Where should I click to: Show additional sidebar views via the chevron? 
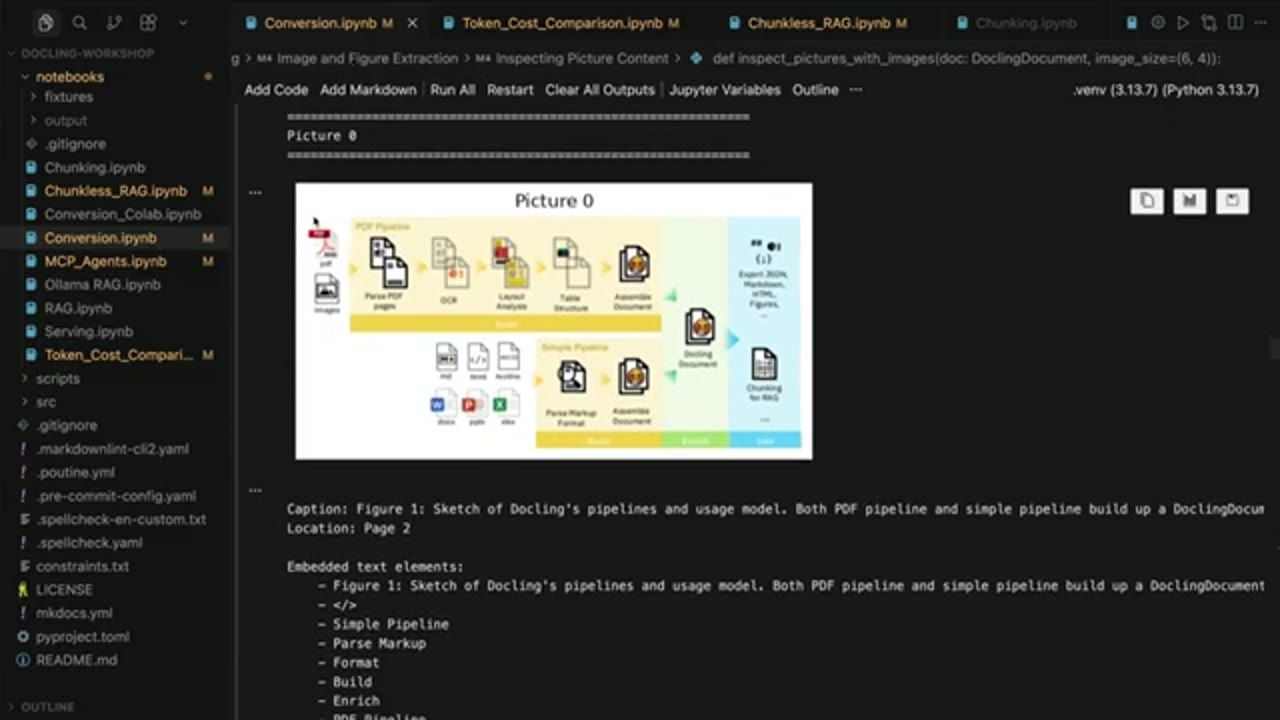182,23
